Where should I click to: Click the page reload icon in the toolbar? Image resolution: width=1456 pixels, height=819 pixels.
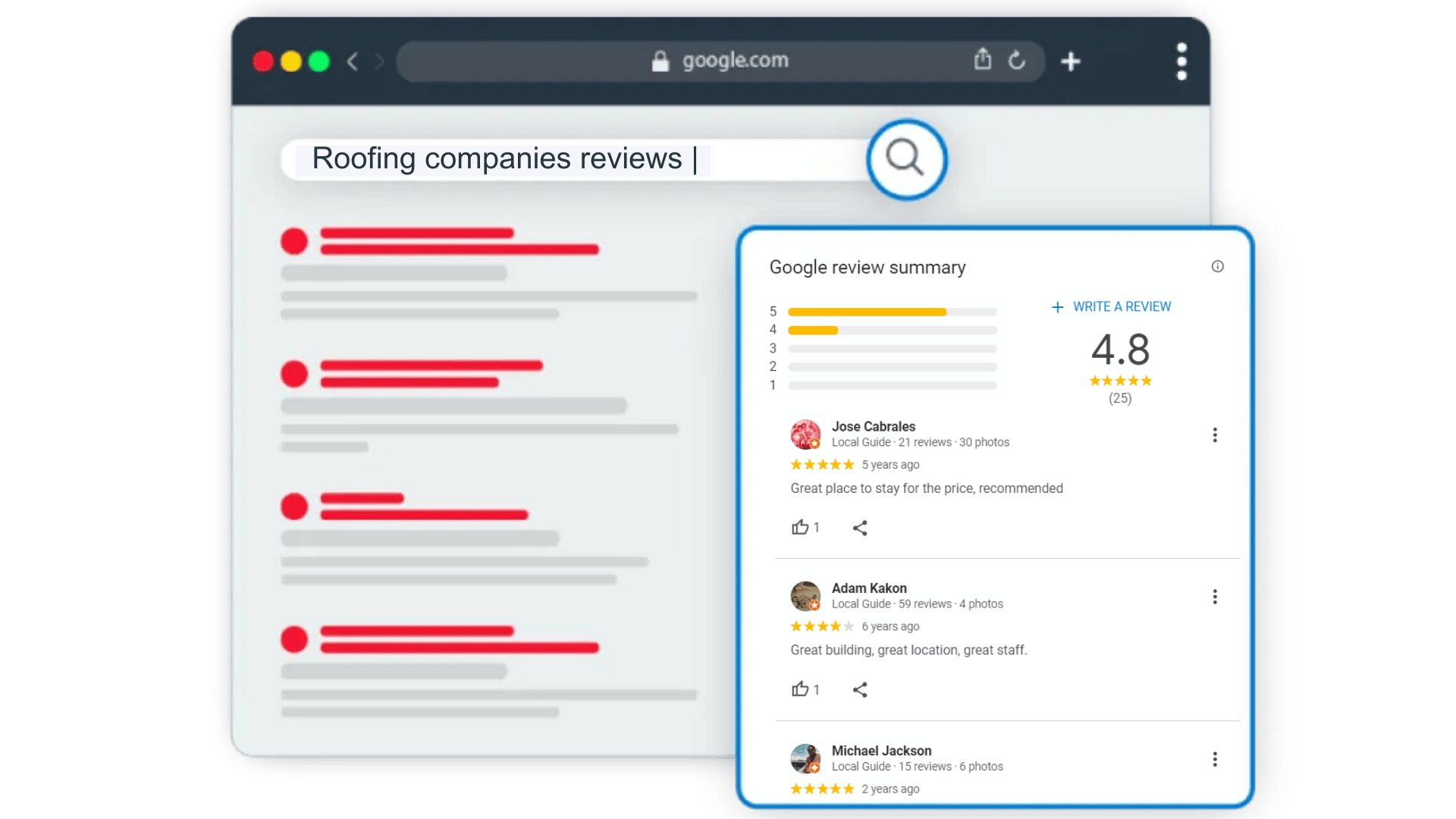1017,61
